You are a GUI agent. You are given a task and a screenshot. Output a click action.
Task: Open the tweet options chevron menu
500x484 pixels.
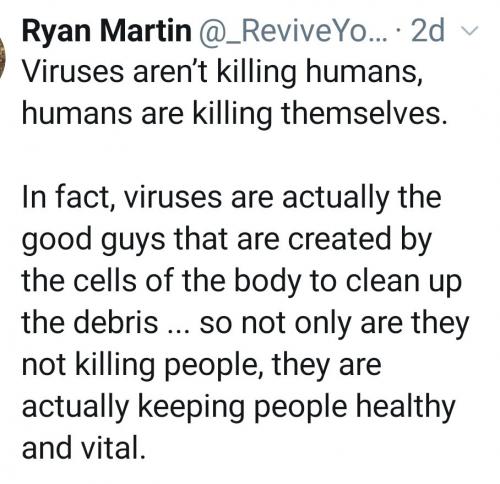[x=469, y=31]
